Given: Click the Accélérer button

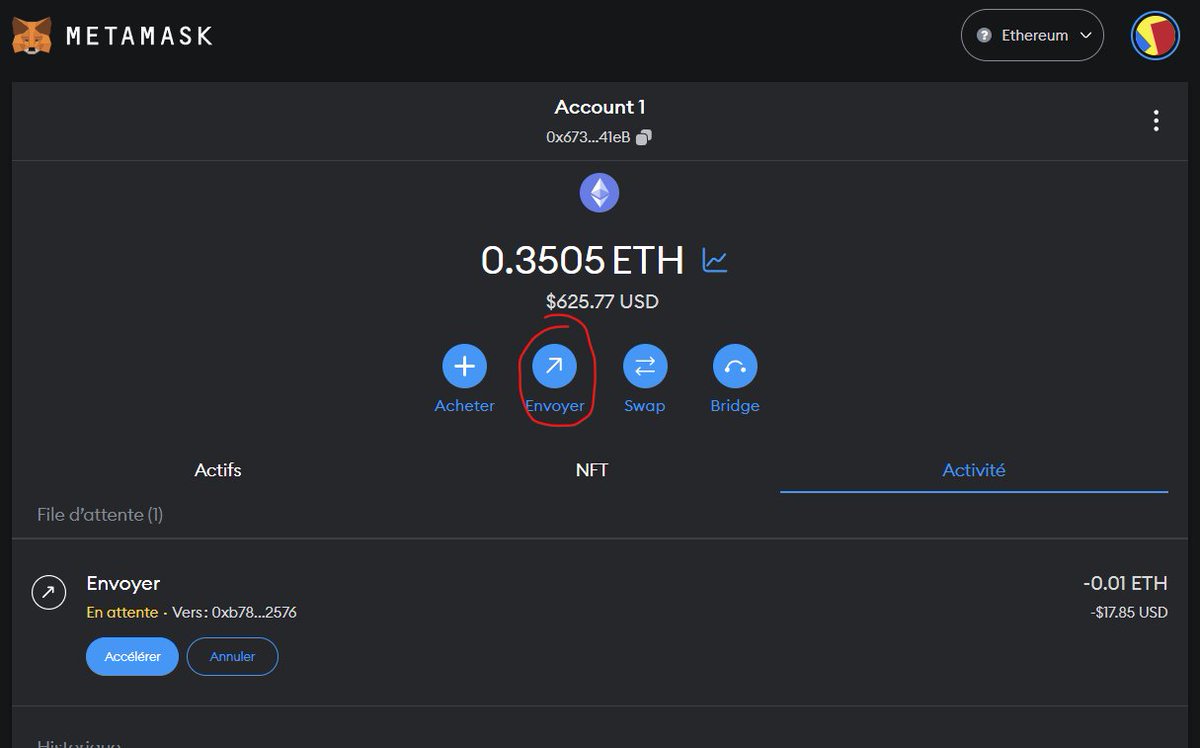Looking at the screenshot, I should click(132, 657).
